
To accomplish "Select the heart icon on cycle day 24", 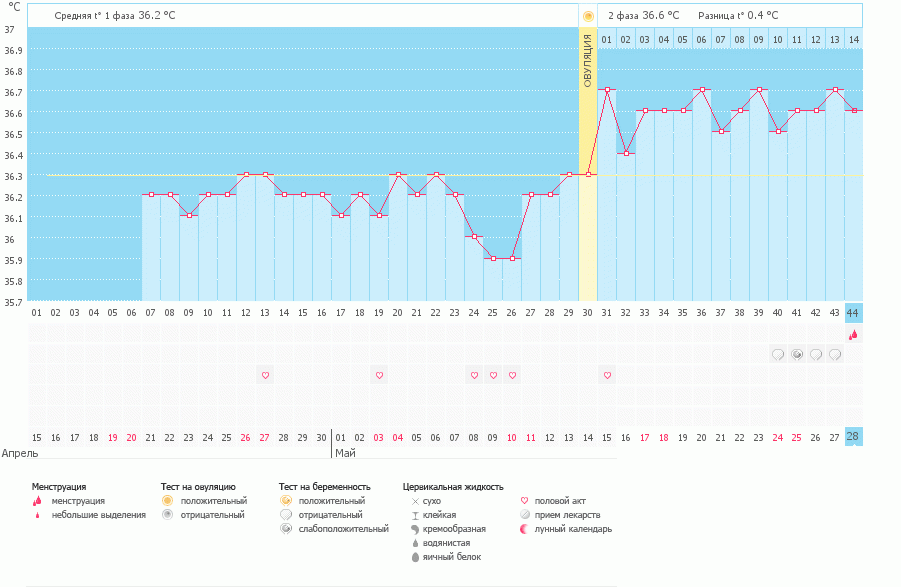I will coord(474,375).
